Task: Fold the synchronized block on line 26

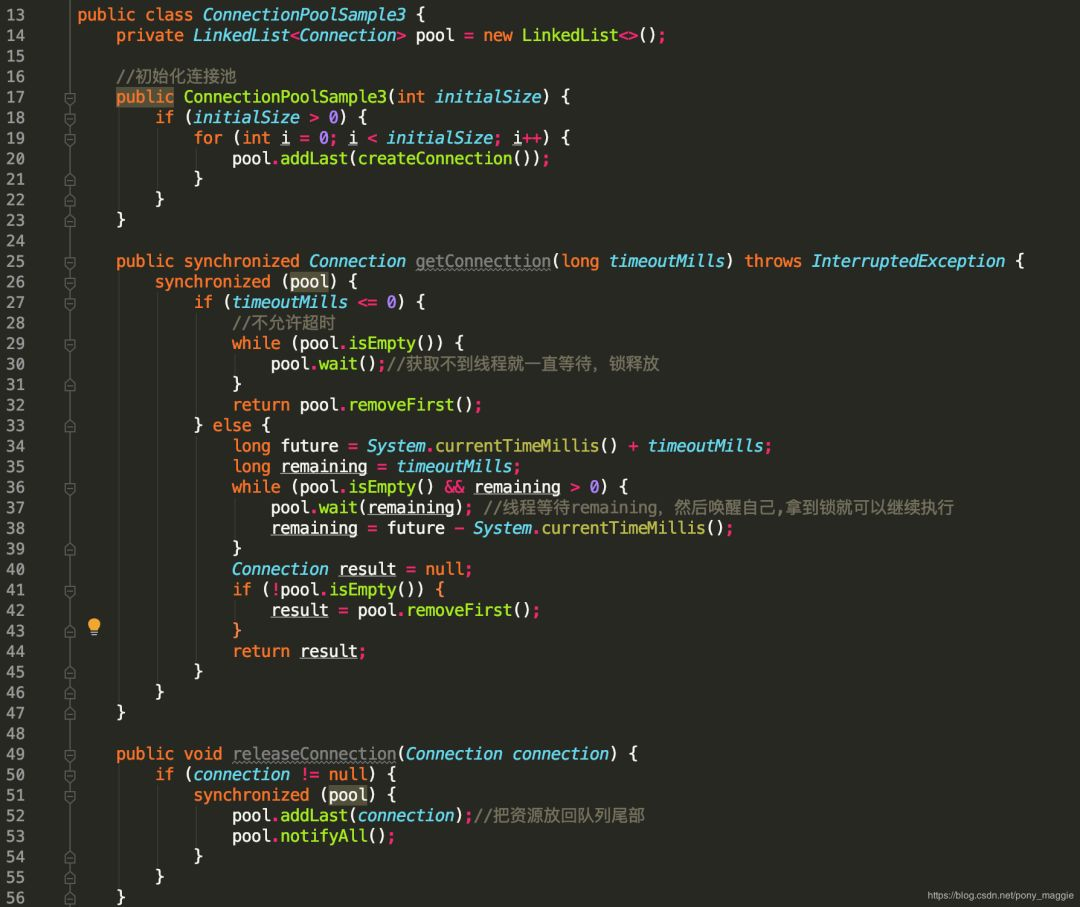Action: pos(70,282)
